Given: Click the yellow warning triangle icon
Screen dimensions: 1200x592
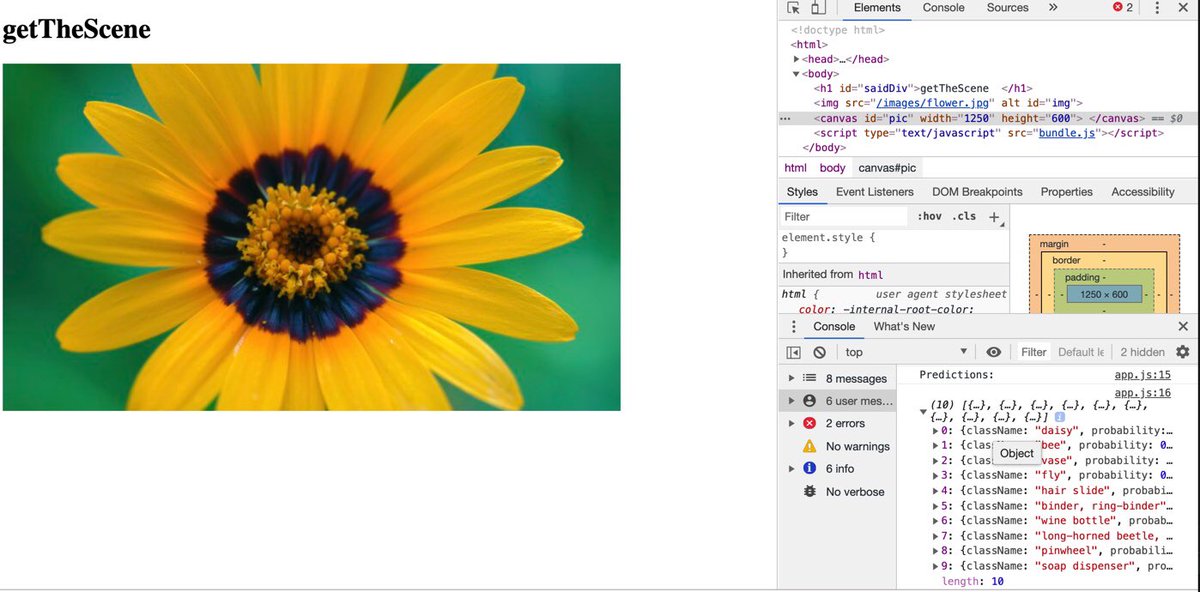Looking at the screenshot, I should 810,446.
